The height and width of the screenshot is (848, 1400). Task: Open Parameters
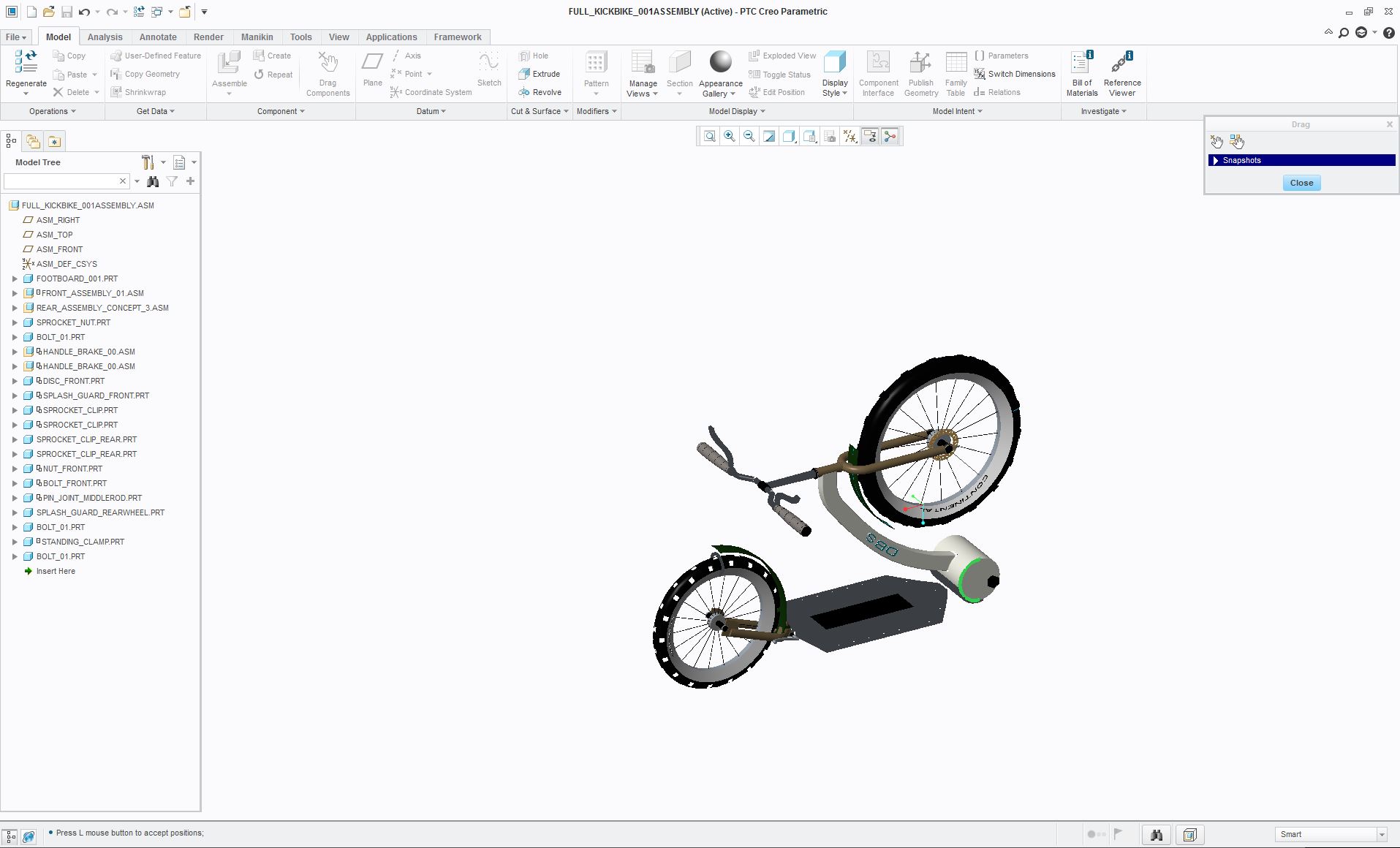(x=1001, y=56)
